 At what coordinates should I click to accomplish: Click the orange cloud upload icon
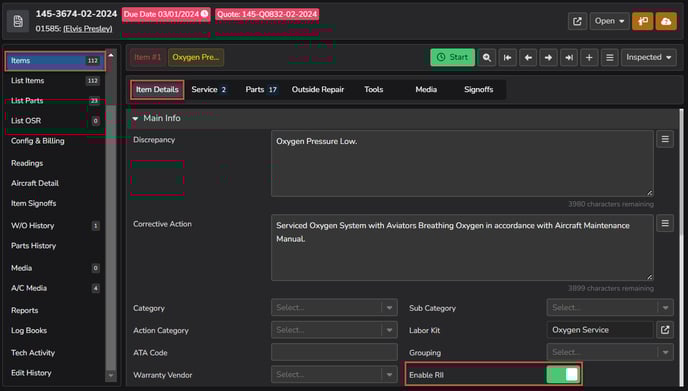tap(666, 21)
